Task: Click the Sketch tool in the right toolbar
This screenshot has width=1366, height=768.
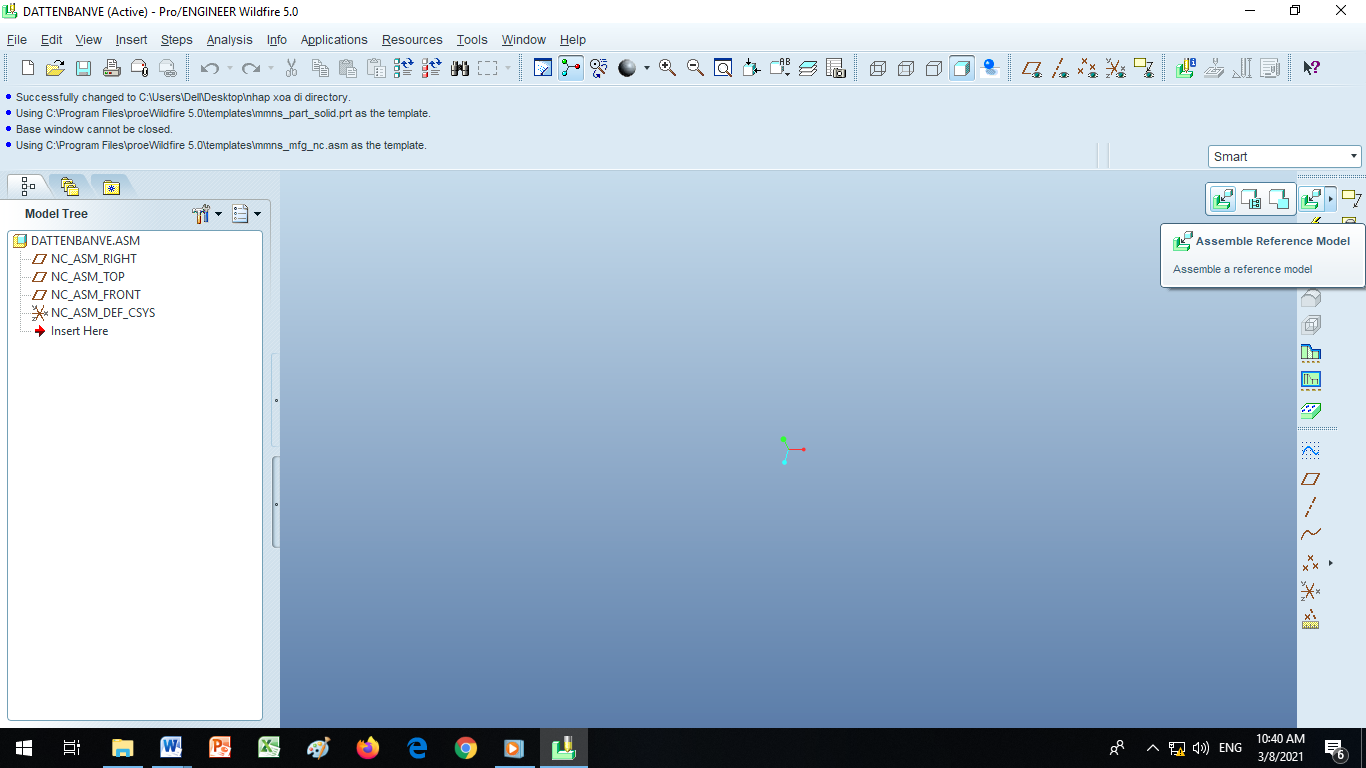Action: [1311, 450]
